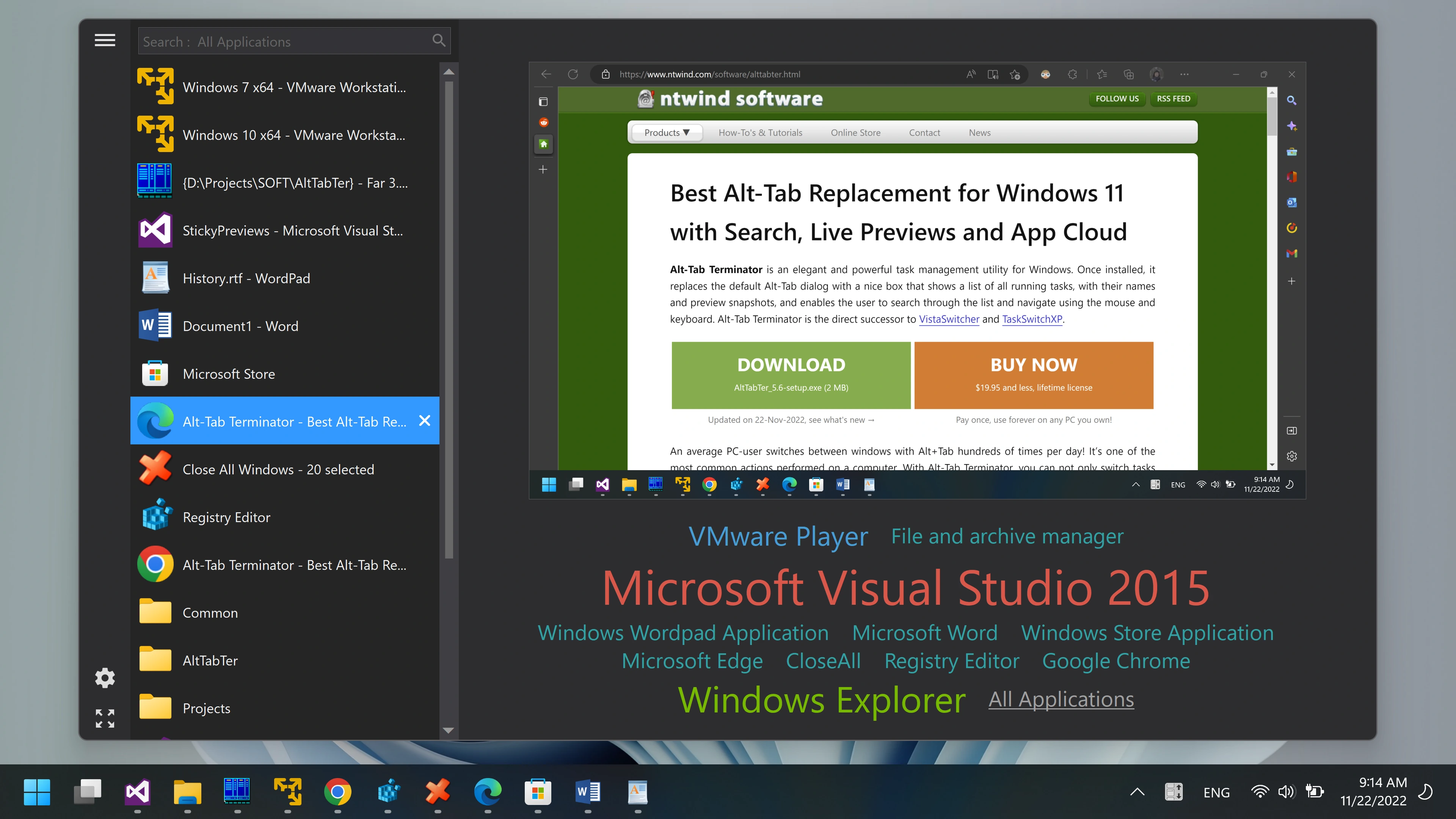Open the hamburger menu in Alt-Tab Terminator

105,41
